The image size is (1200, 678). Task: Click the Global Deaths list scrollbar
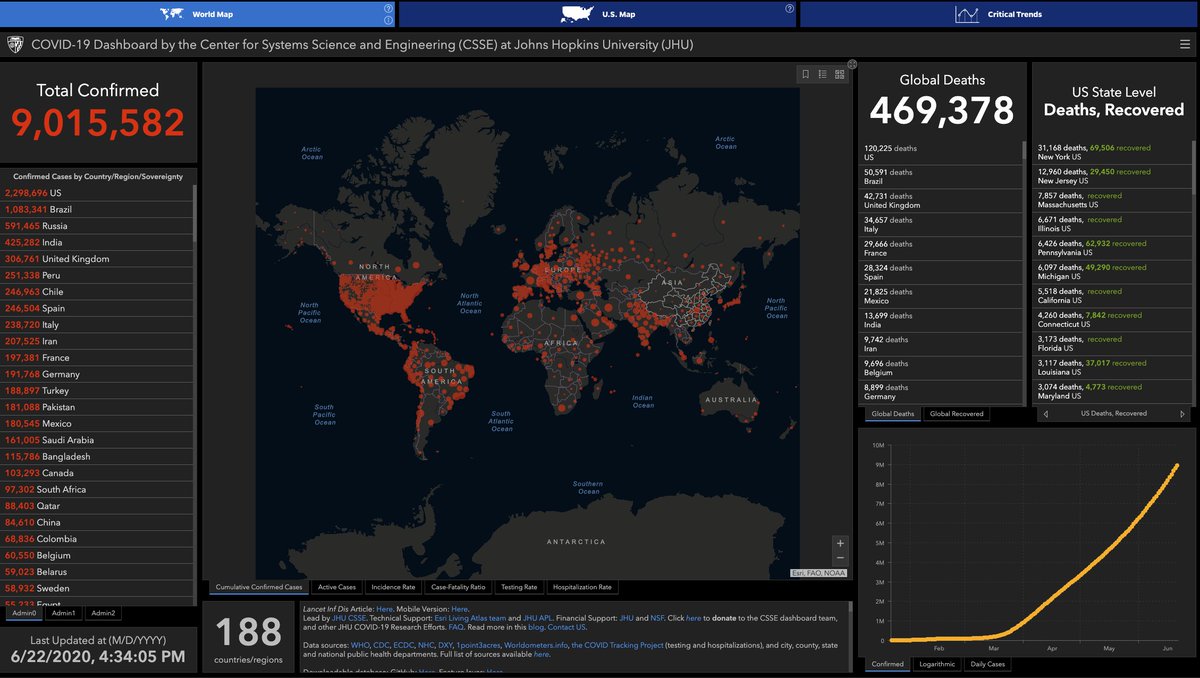click(x=1023, y=151)
